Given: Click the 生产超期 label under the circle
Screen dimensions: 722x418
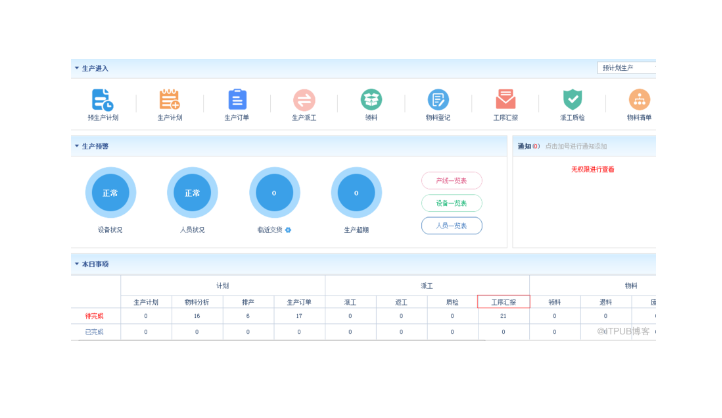Looking at the screenshot, I should click(356, 230).
